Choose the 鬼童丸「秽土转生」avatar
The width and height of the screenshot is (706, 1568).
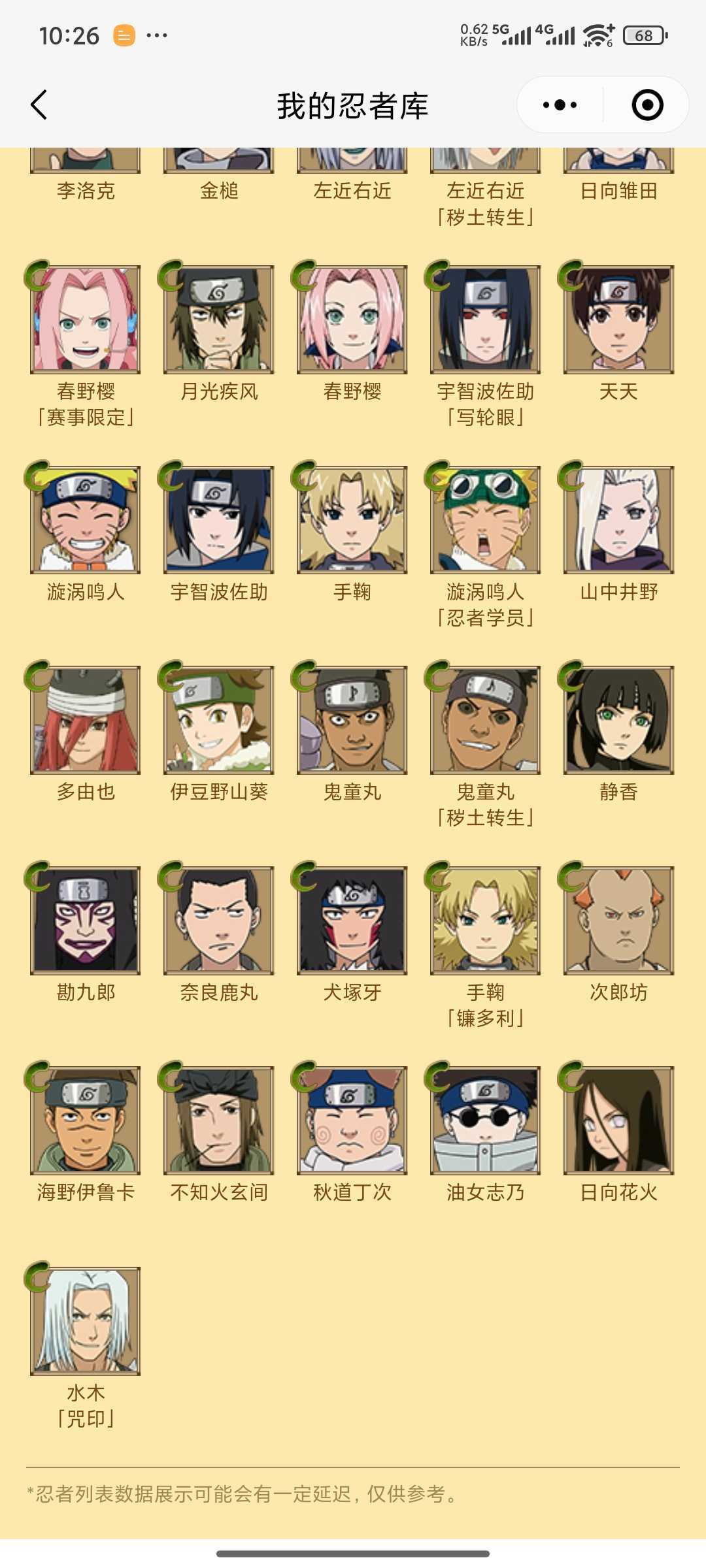486,720
